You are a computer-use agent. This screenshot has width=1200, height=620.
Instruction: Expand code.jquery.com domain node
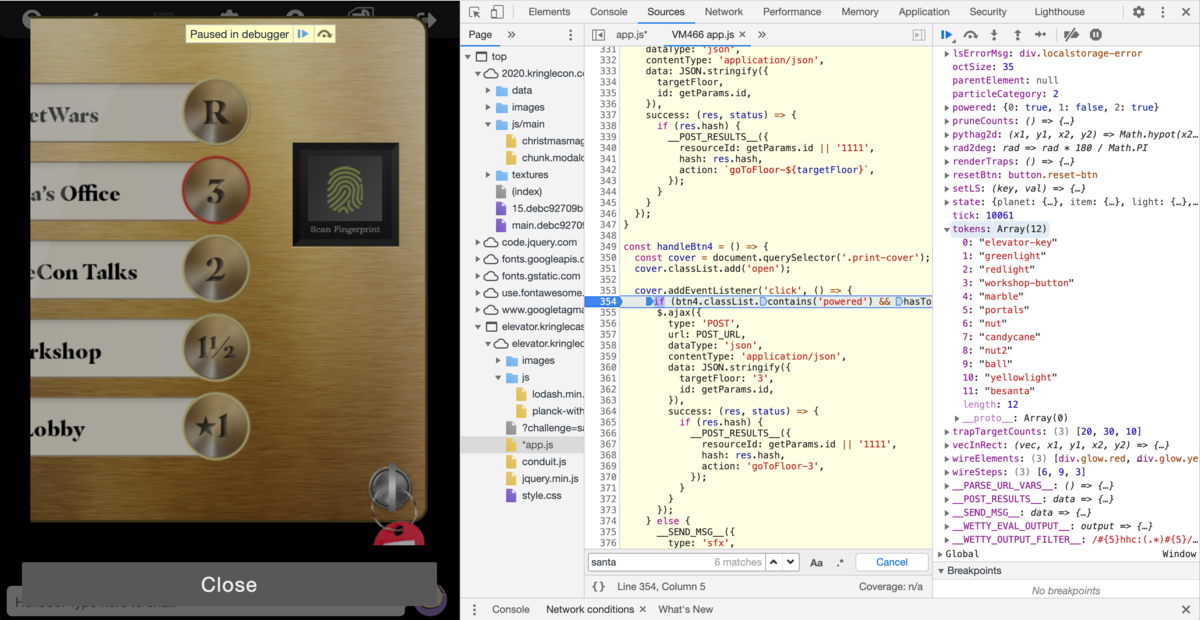(x=478, y=242)
